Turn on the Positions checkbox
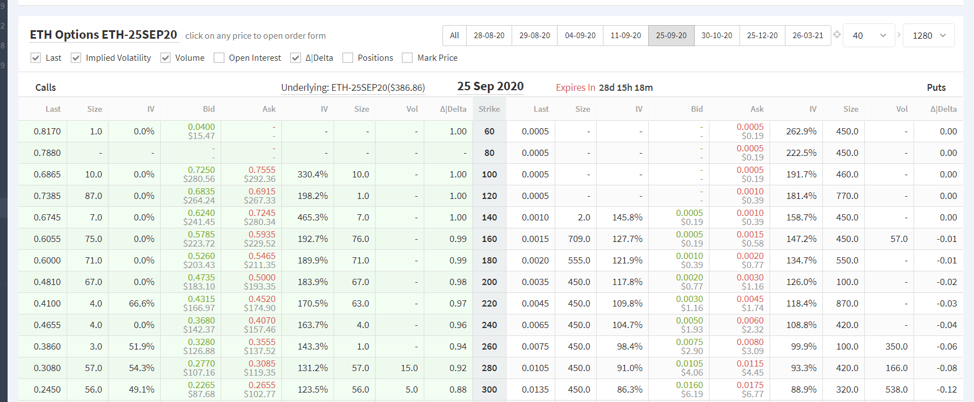 (x=348, y=58)
